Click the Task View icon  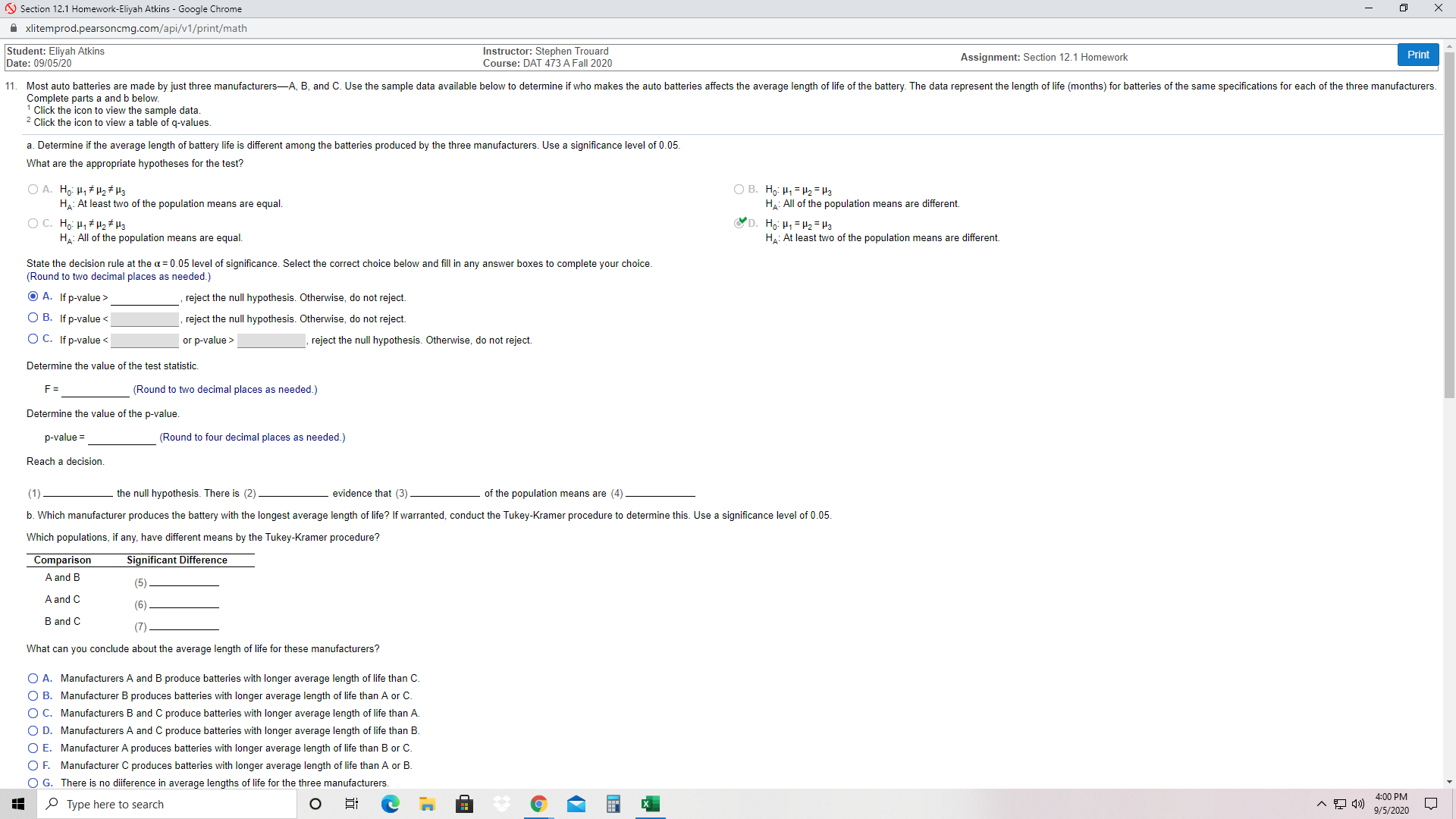pos(352,804)
